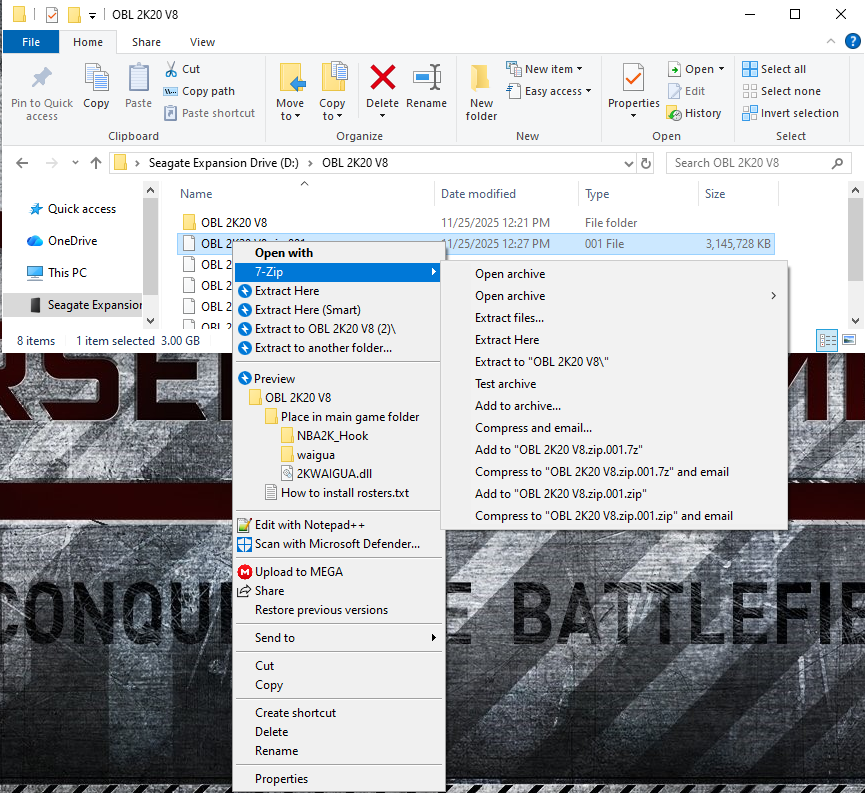Click 2KWAIGUA.dll in preview tree

pyautogui.click(x=334, y=473)
